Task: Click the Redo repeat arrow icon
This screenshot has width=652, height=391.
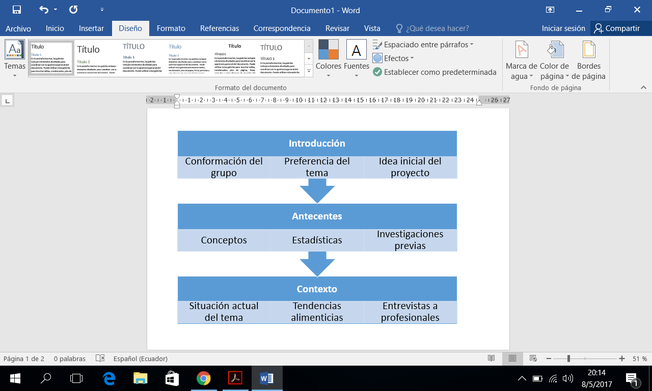Action: [x=73, y=10]
